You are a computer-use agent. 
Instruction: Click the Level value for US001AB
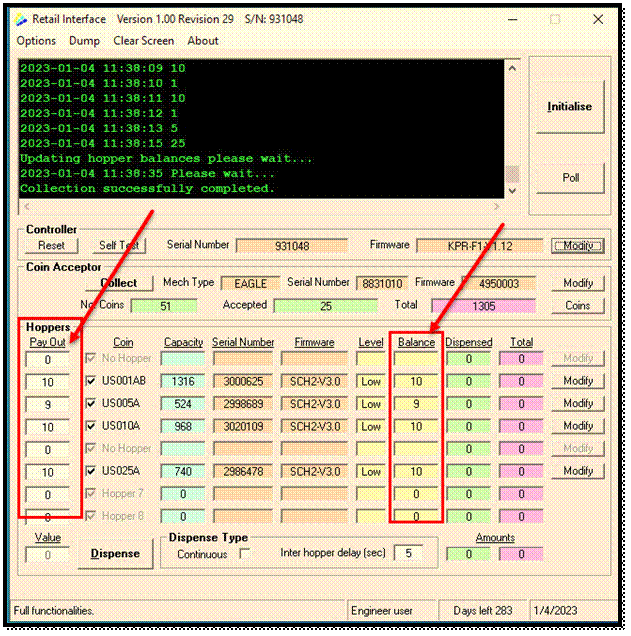click(371, 382)
